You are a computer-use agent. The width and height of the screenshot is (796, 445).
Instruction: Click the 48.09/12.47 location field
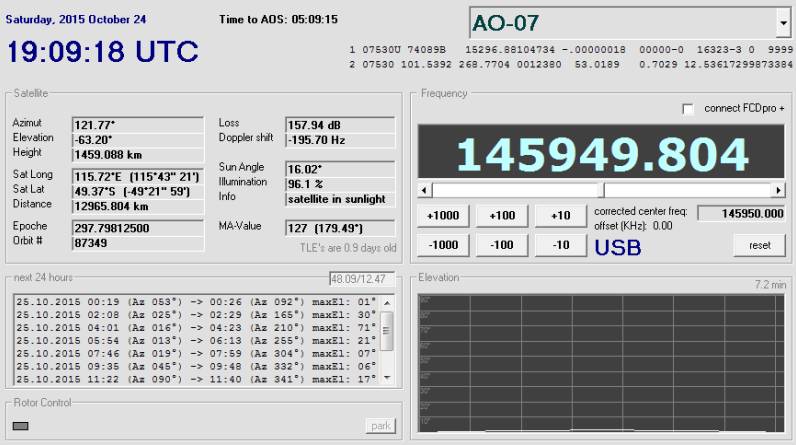coord(361,279)
